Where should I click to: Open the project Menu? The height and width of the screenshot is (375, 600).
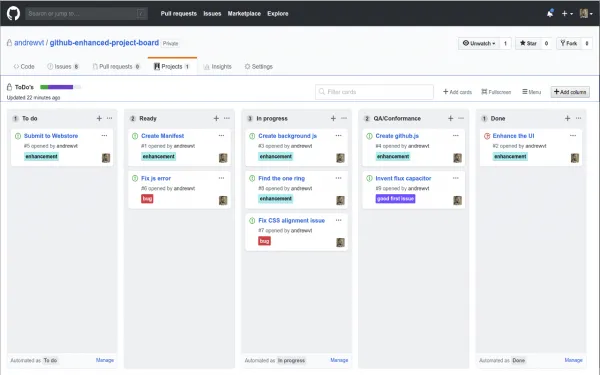point(532,92)
